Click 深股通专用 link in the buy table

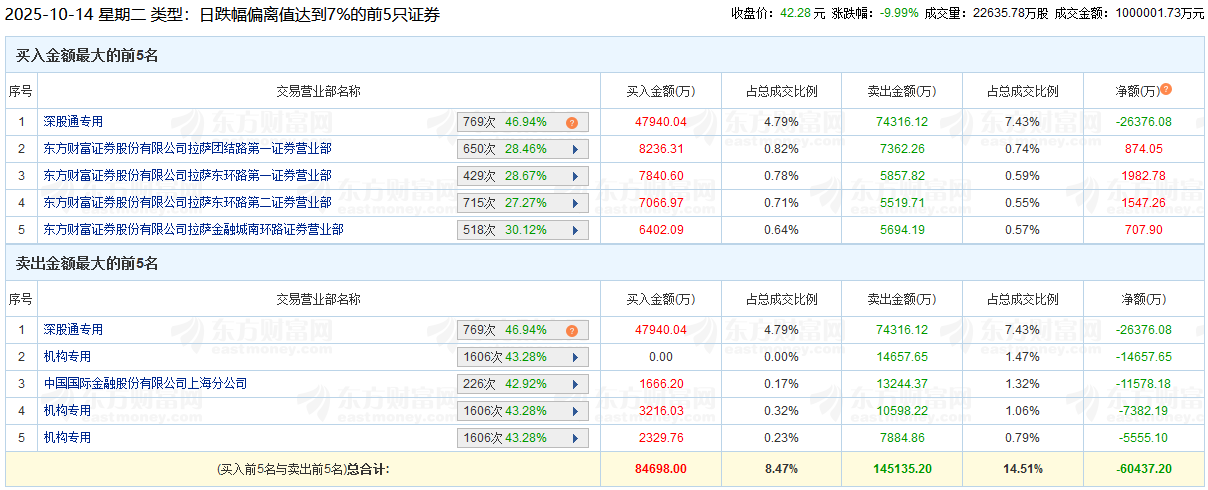73,122
